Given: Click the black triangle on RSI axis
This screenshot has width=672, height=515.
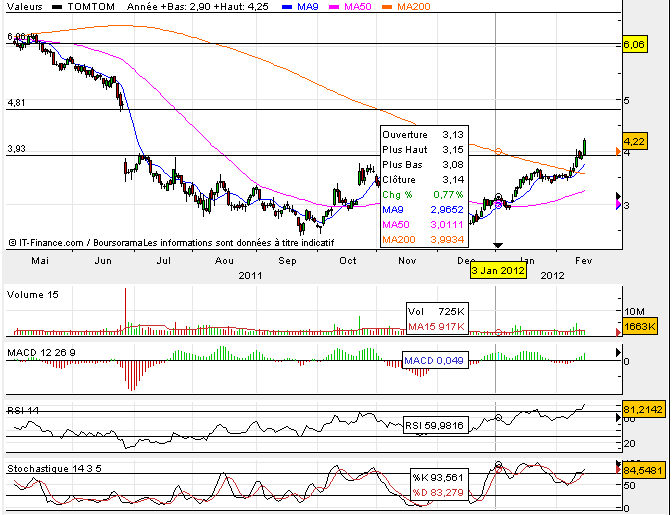Looking at the screenshot, I should pyautogui.click(x=618, y=417).
